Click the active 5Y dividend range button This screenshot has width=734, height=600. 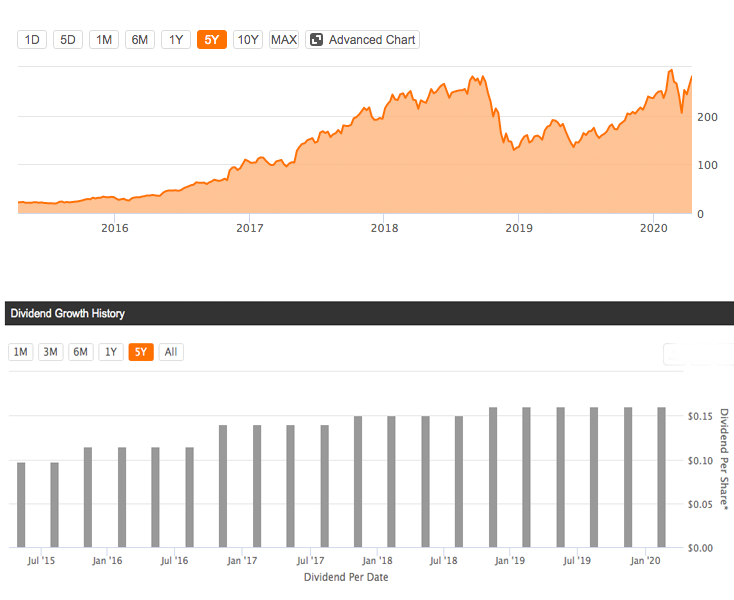pos(141,352)
